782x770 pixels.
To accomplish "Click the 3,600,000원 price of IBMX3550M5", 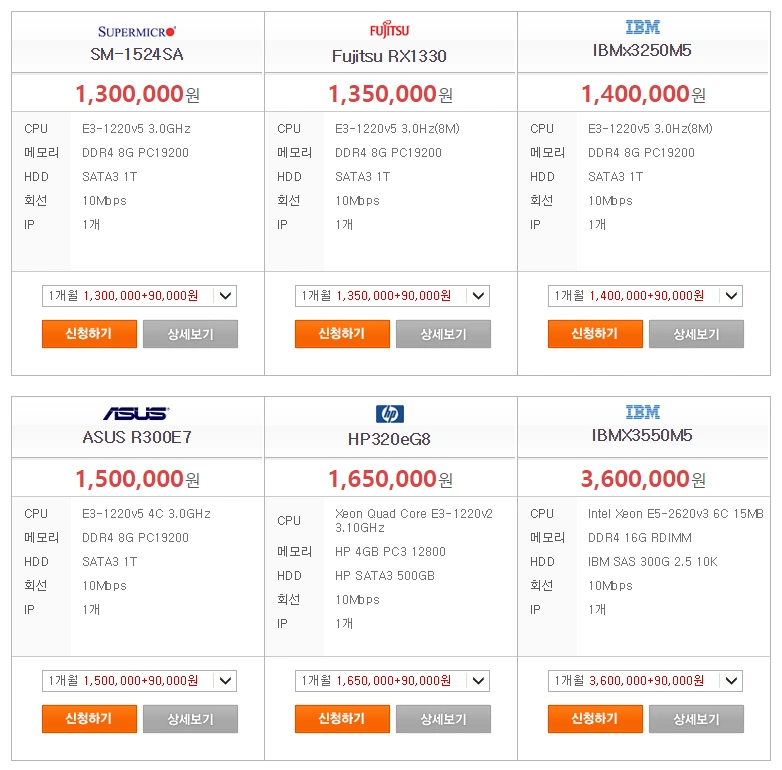I will pos(643,479).
